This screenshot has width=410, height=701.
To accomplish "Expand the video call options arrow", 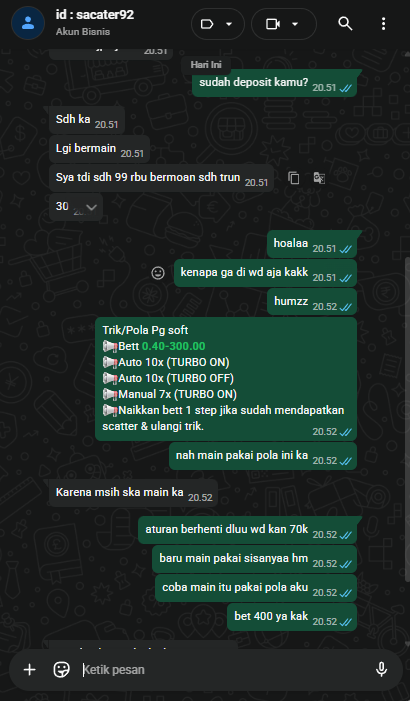I will click(295, 24).
